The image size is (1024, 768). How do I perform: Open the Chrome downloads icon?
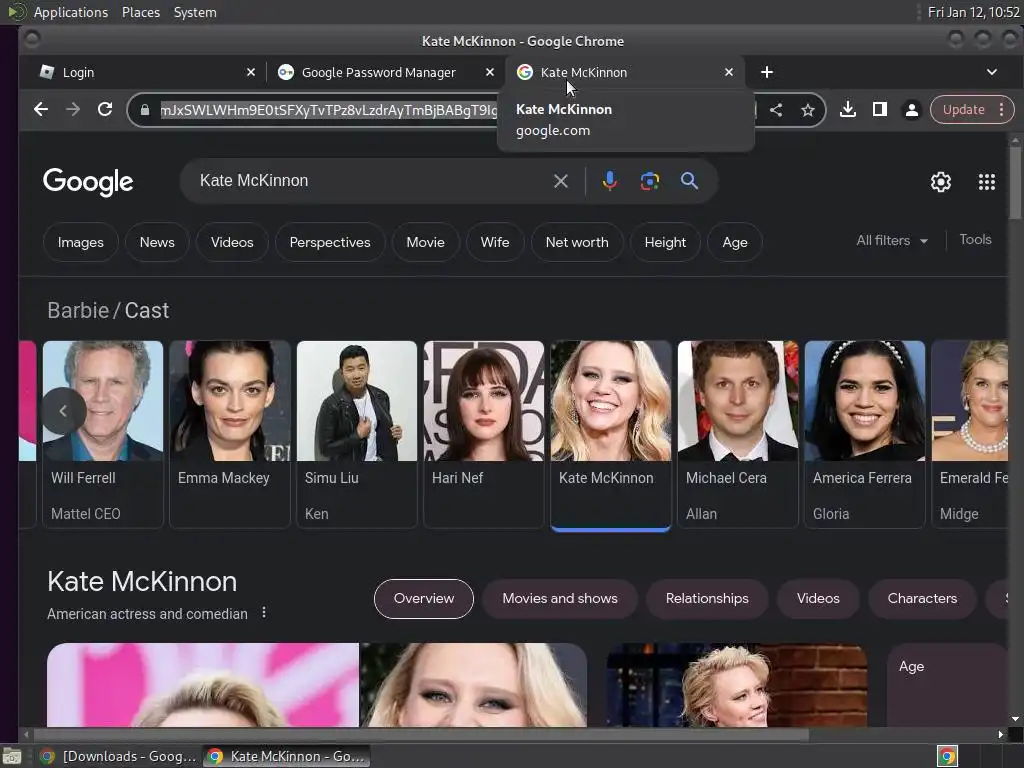point(848,110)
